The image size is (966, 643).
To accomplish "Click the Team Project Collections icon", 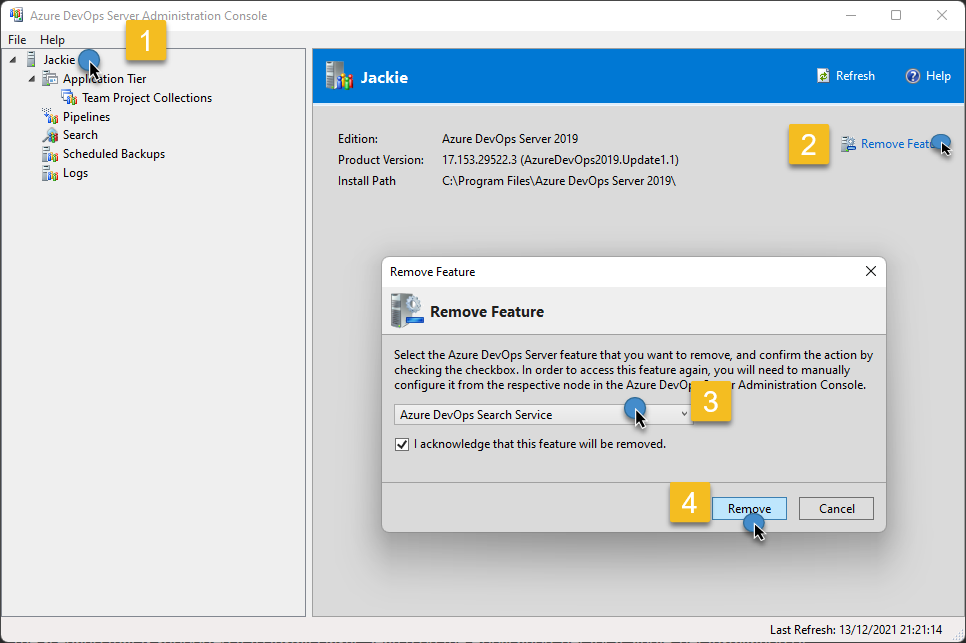I will pos(69,98).
